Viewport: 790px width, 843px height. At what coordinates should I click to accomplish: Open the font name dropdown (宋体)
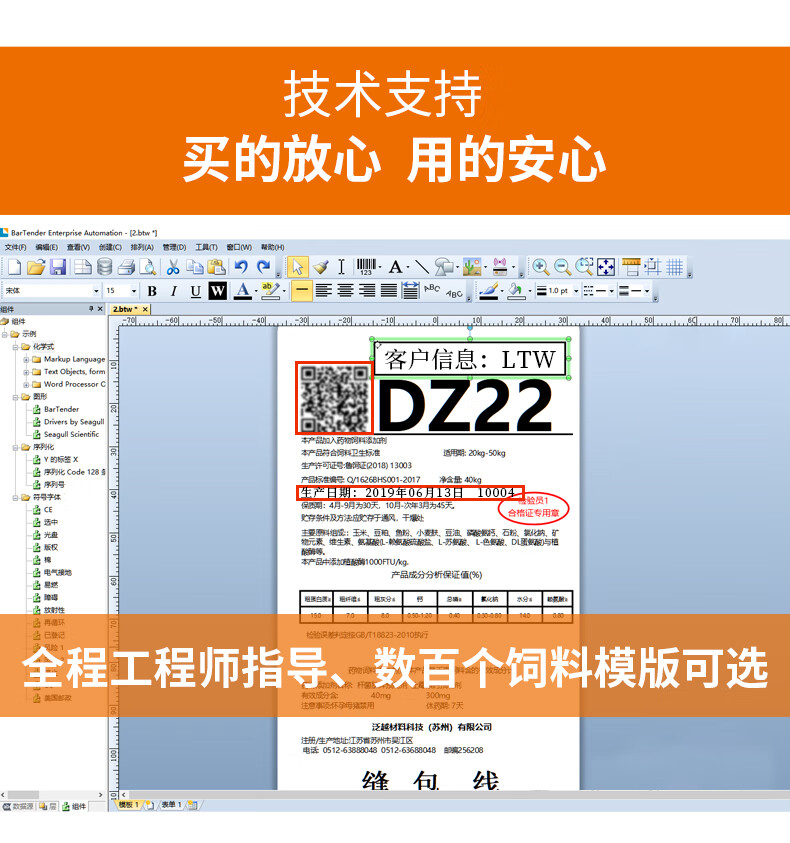pyautogui.click(x=96, y=291)
